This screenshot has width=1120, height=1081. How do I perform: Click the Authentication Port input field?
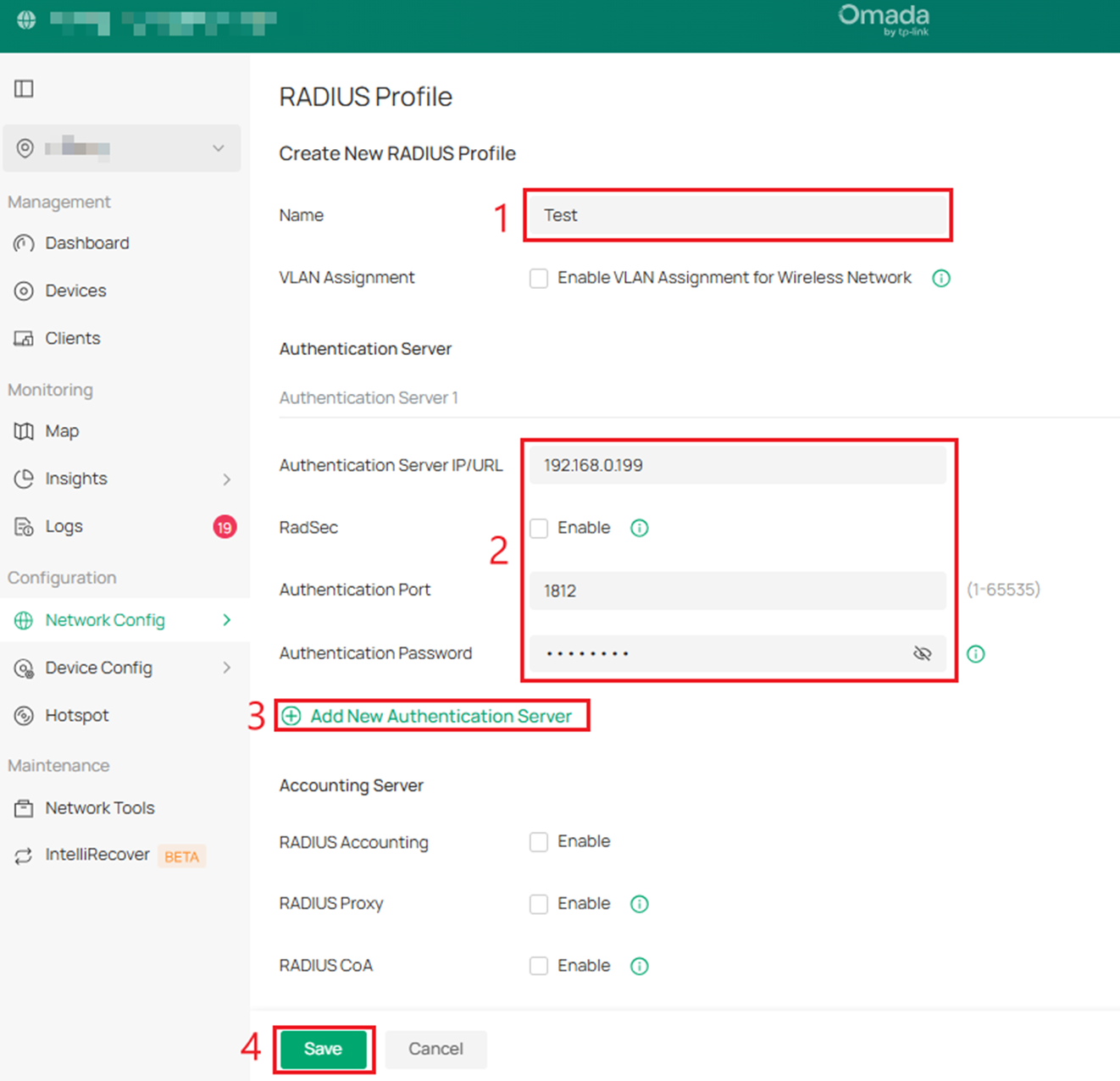(x=737, y=590)
